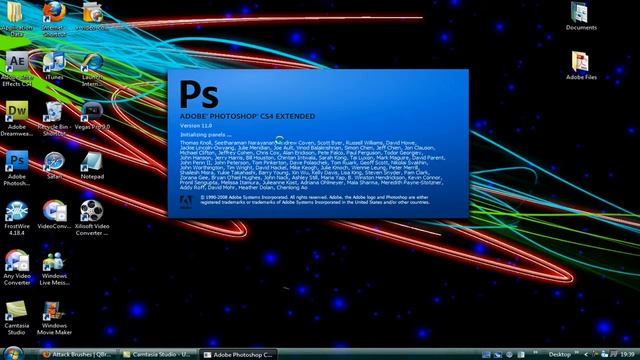
Task: Open the Documents desktop folder
Action: 581,16
